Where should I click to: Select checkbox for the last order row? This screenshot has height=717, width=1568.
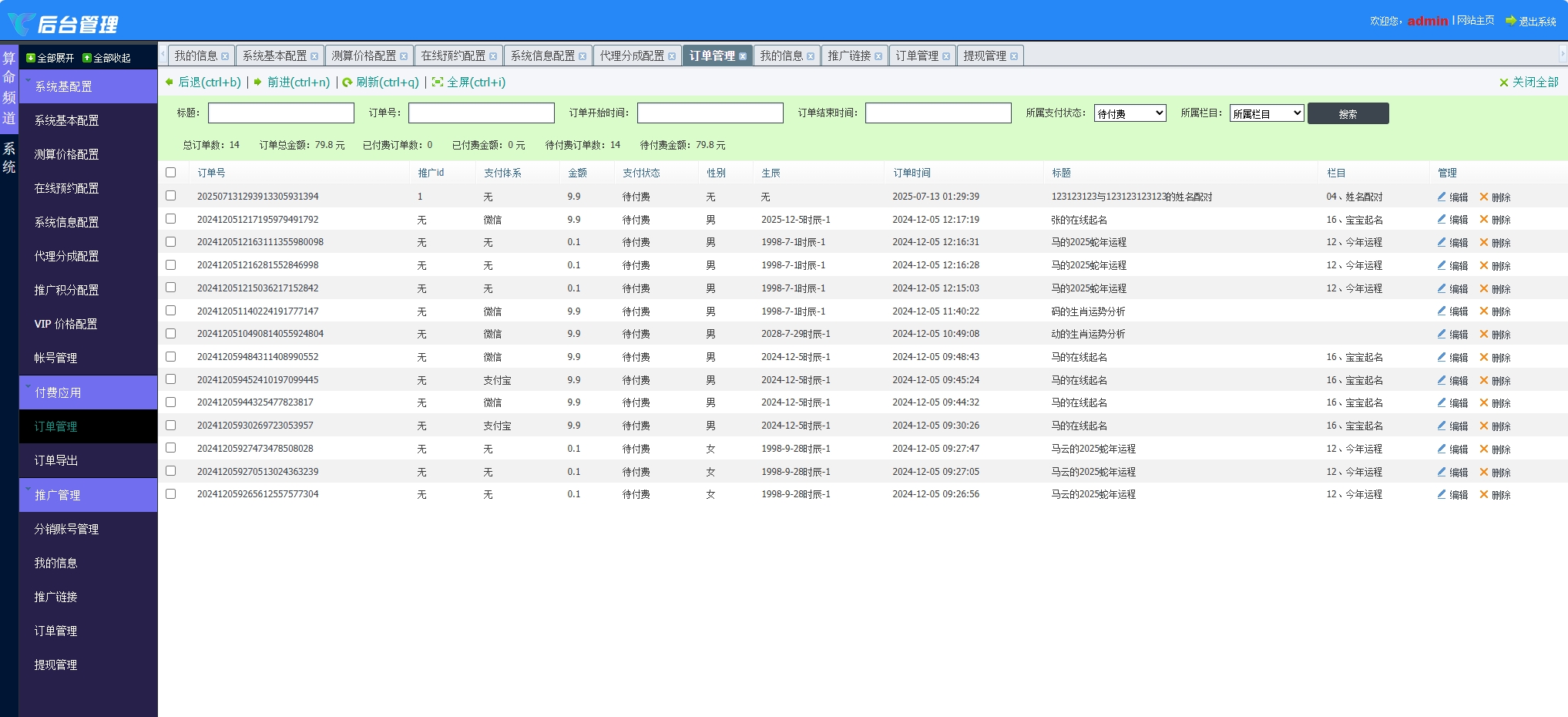coord(171,494)
